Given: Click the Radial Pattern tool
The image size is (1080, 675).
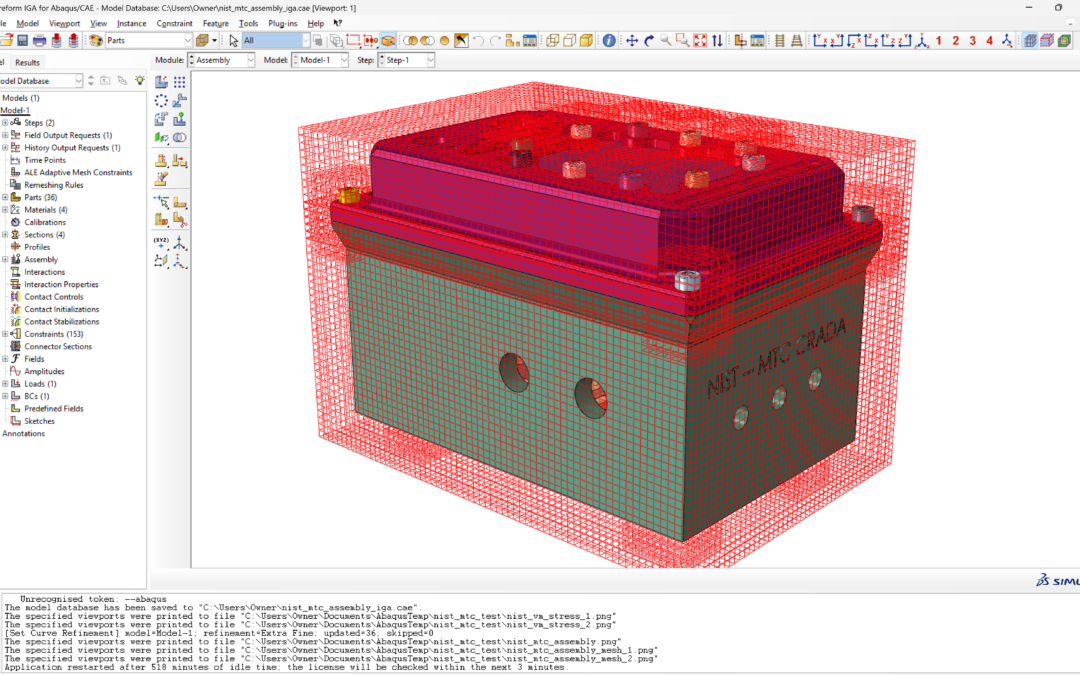Looking at the screenshot, I should (x=161, y=101).
